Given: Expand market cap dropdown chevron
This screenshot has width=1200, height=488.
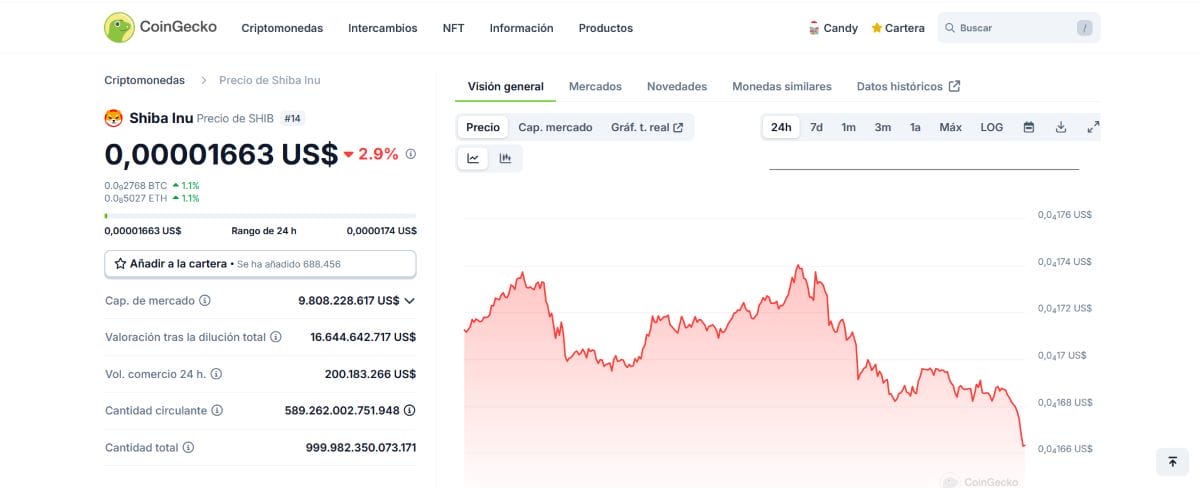Looking at the screenshot, I should 410,300.
